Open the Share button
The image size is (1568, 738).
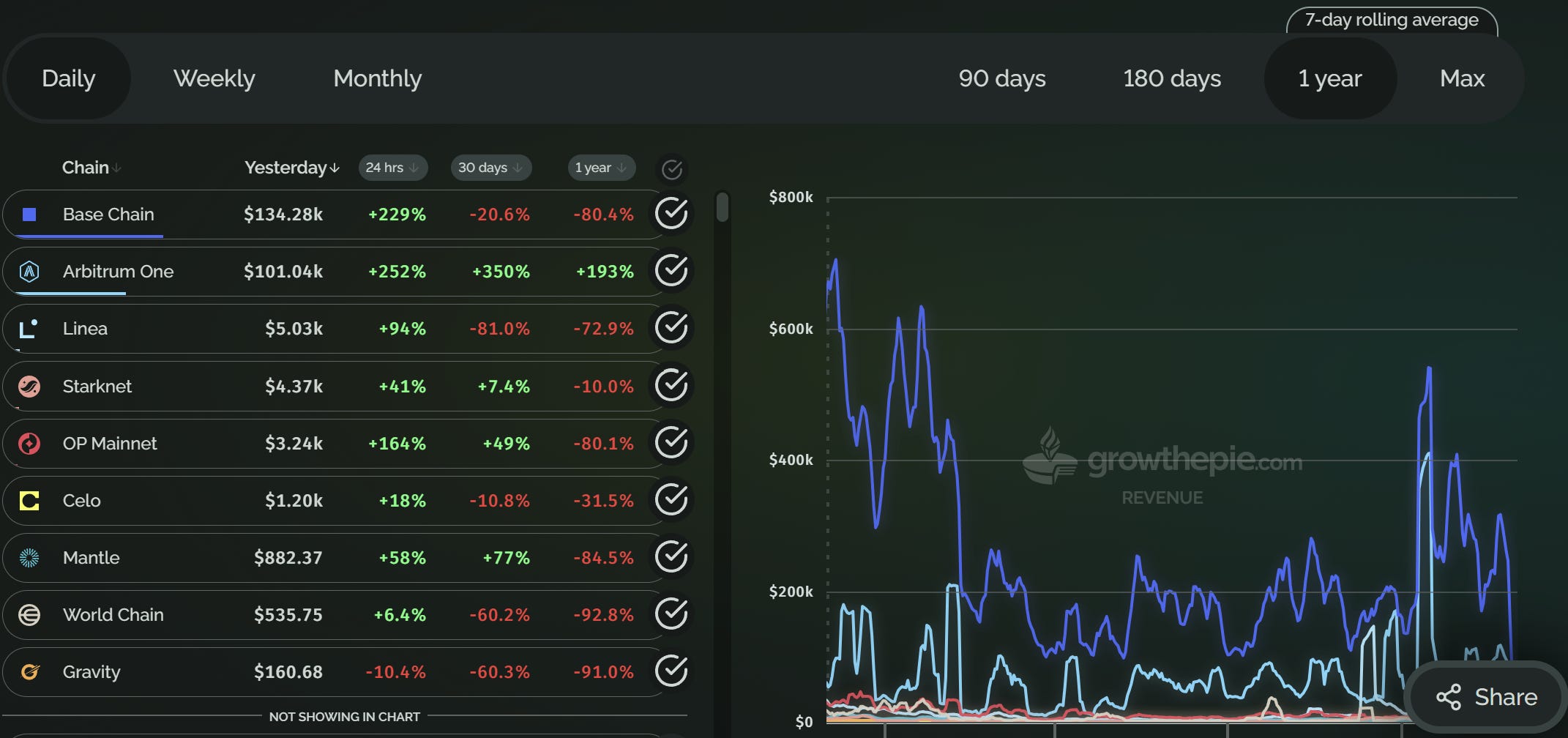(1486, 697)
